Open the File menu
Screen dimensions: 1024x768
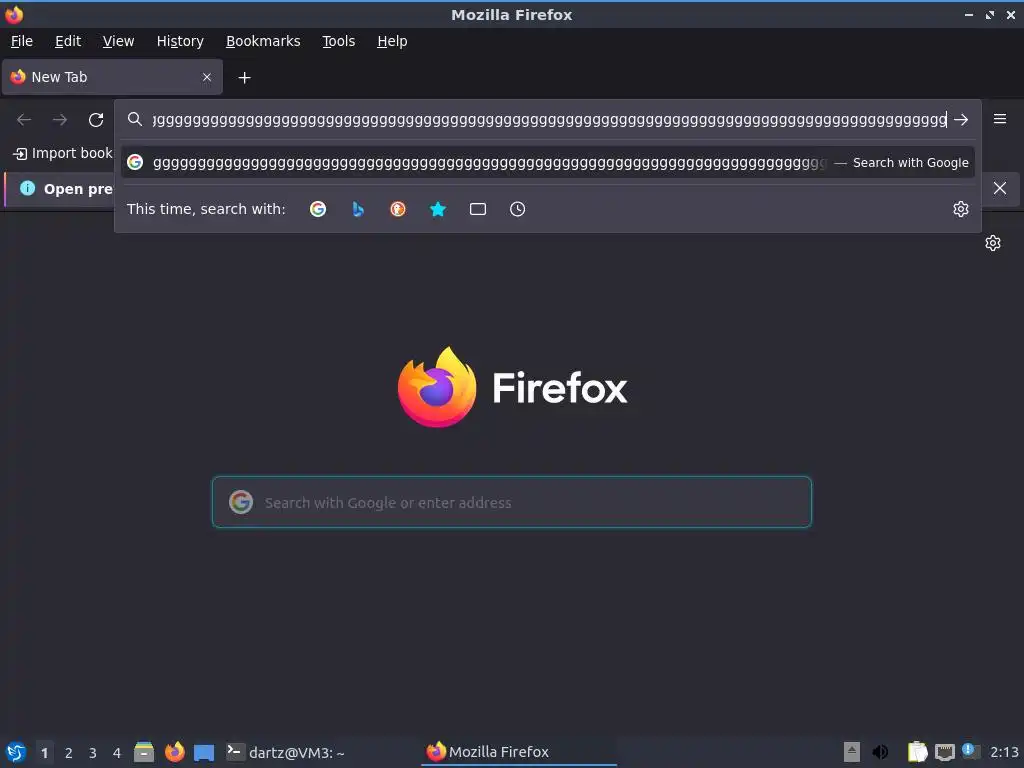pos(22,41)
